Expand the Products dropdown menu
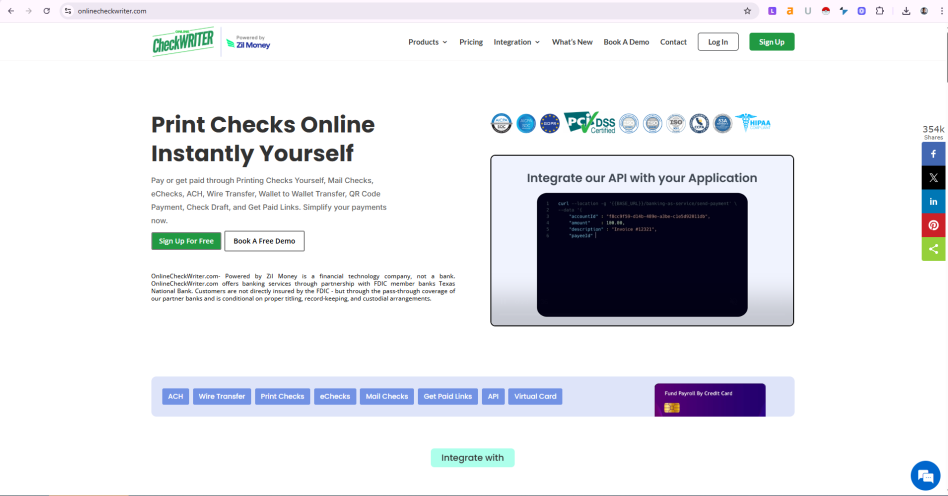 427,42
